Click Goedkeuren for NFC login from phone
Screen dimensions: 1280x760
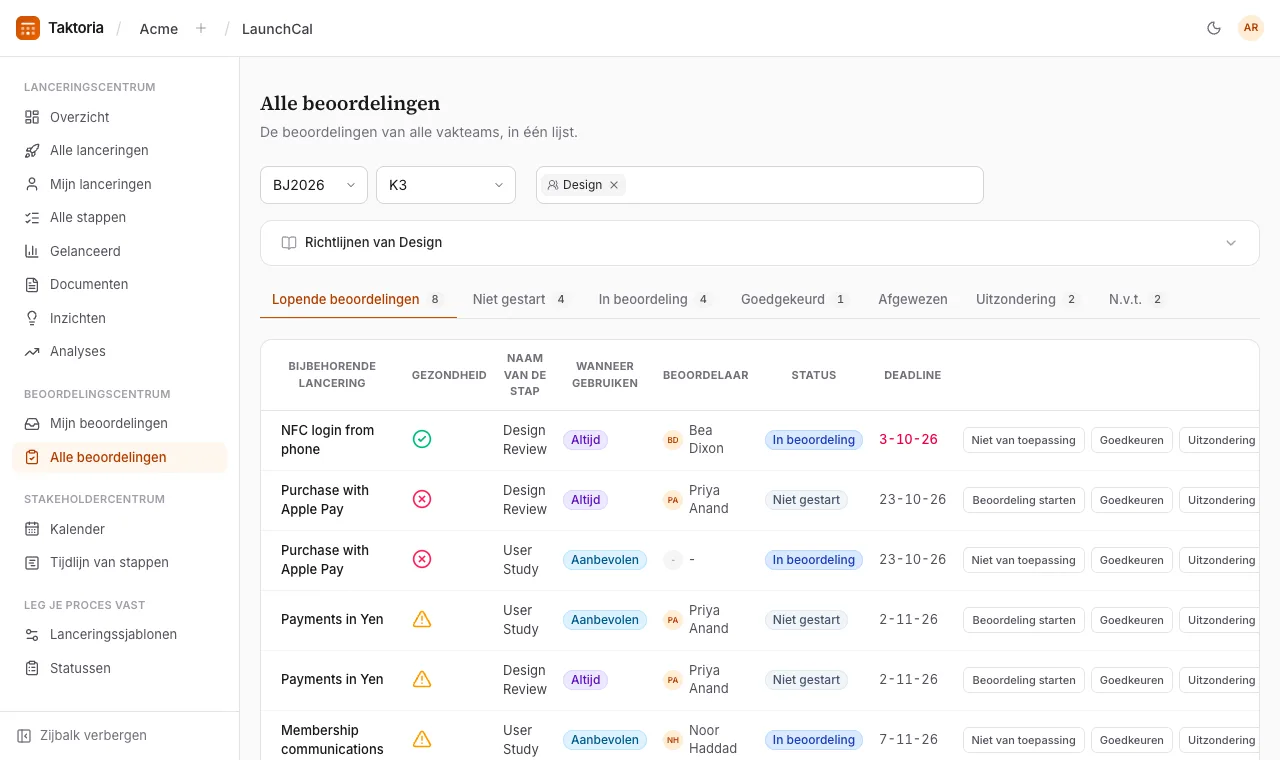1132,440
